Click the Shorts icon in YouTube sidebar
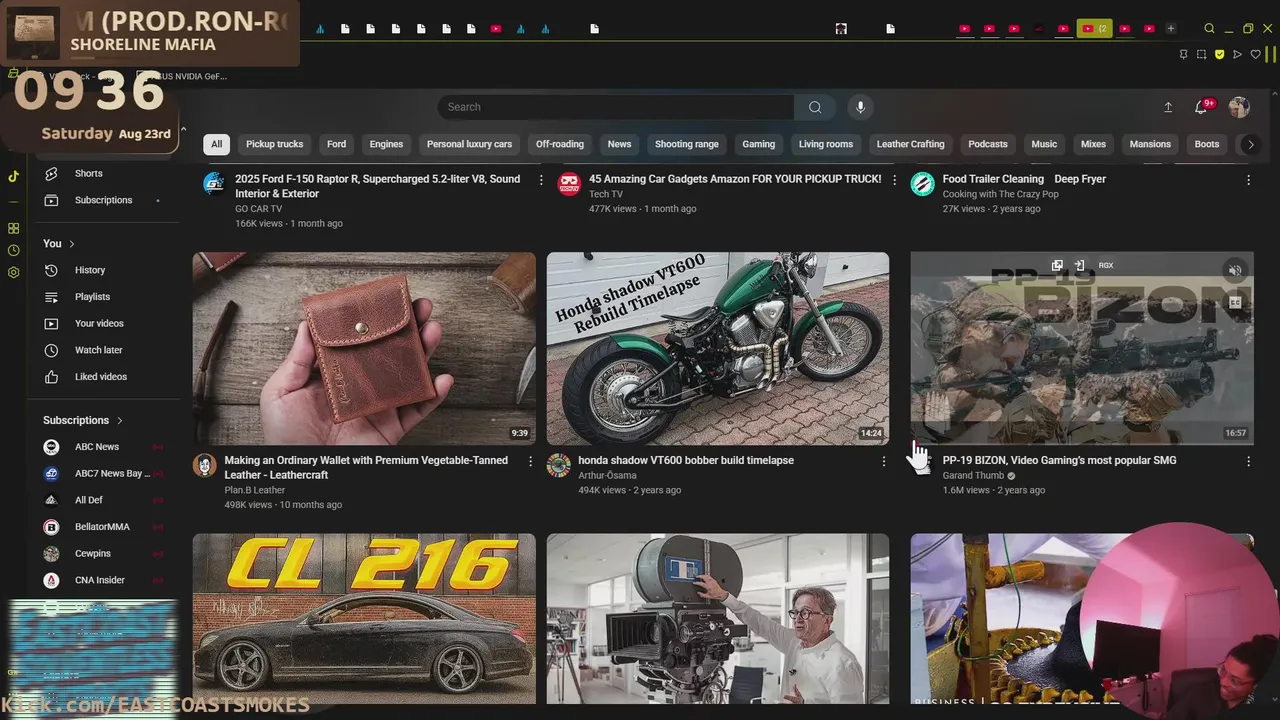Screen dimensions: 1280x720 [x=52, y=173]
